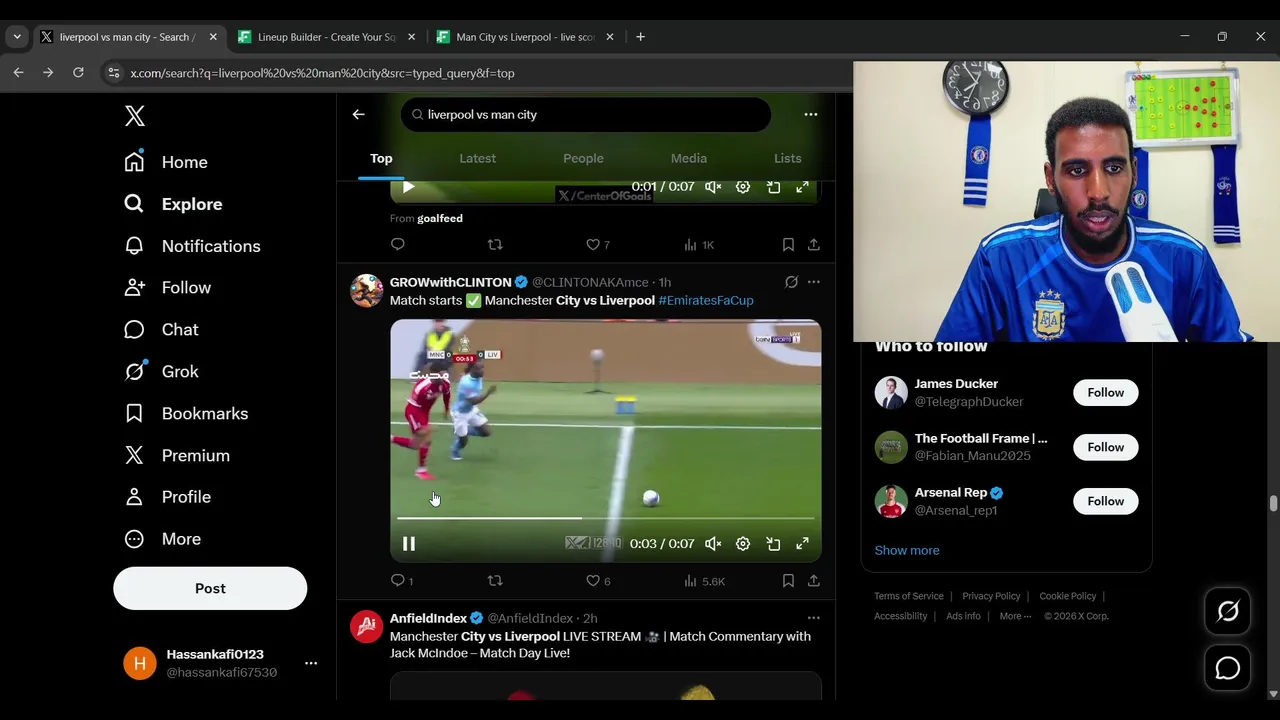Follow James Ducker
This screenshot has width=1280, height=720.
click(x=1106, y=393)
